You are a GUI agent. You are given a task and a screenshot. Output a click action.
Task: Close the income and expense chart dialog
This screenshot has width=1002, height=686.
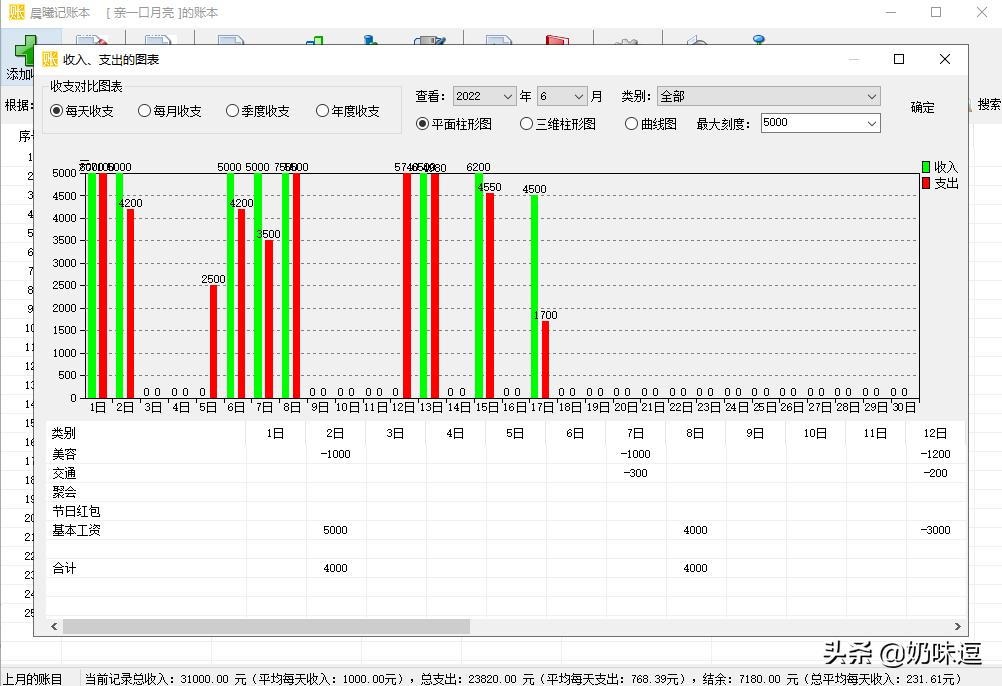click(944, 59)
